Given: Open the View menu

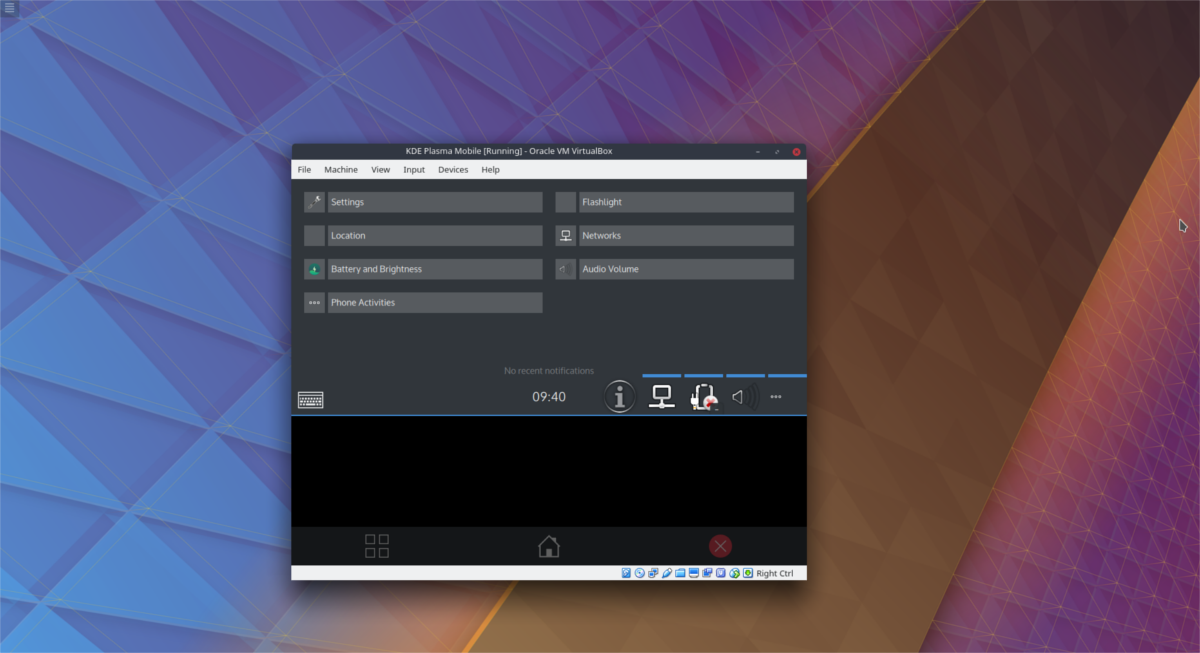Looking at the screenshot, I should point(380,170).
